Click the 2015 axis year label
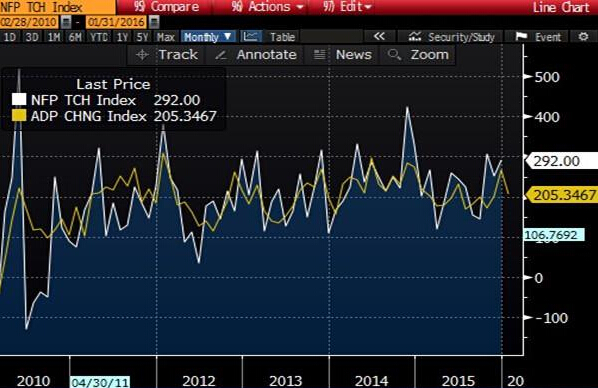 (x=458, y=381)
